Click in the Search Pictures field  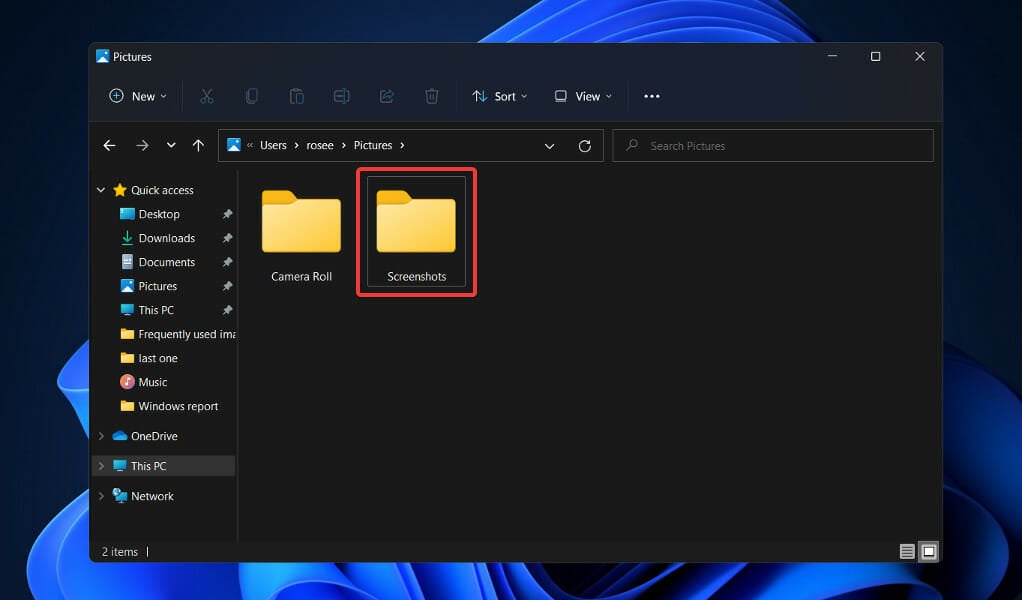(772, 146)
